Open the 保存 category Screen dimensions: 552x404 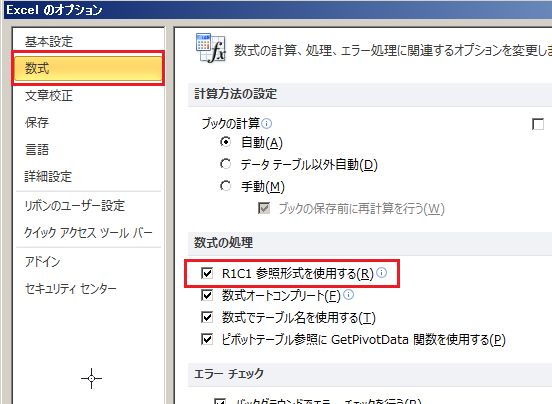click(37, 122)
